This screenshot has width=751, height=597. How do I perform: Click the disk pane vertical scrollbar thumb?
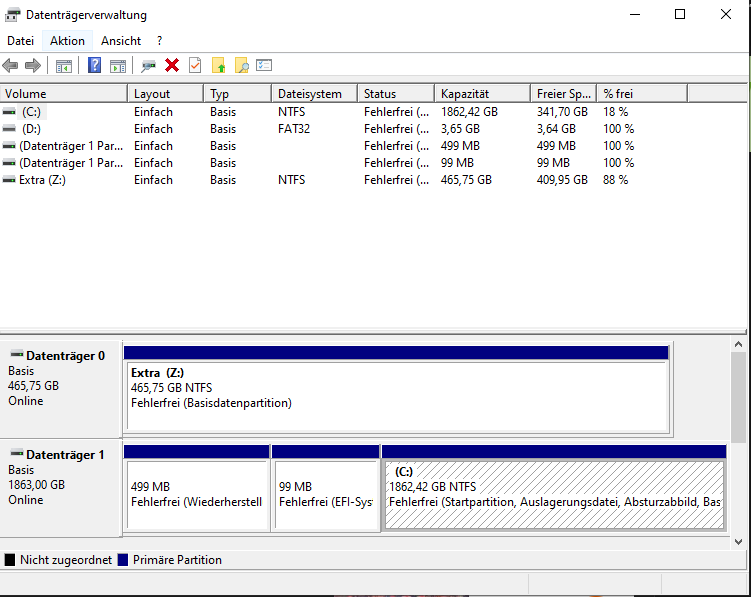coord(738,397)
